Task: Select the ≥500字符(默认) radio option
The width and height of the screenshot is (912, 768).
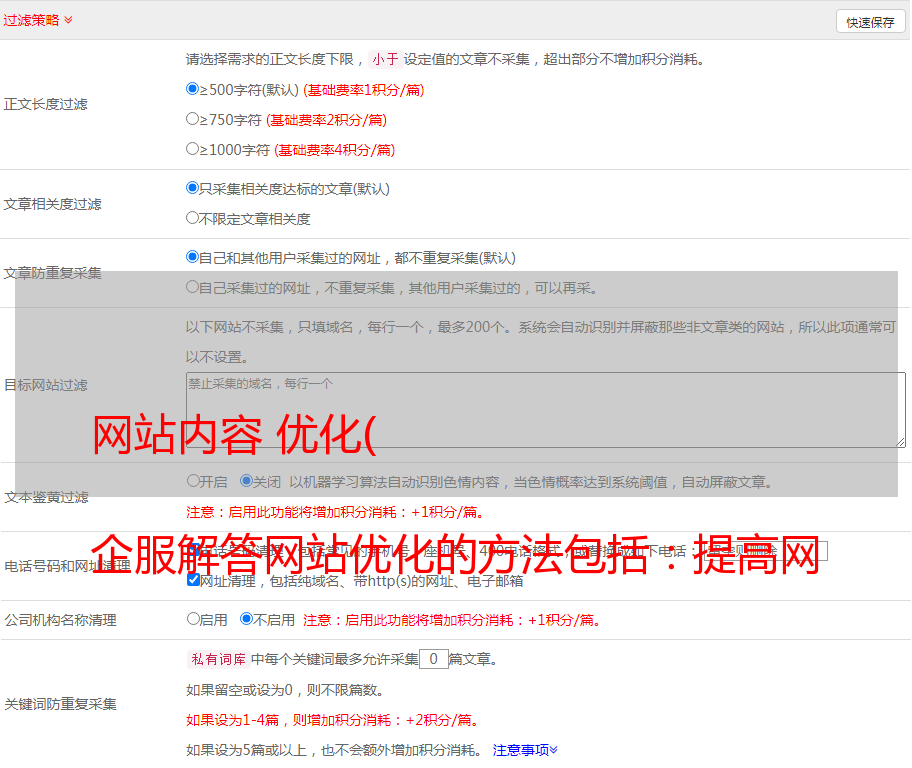Action: pyautogui.click(x=192, y=89)
